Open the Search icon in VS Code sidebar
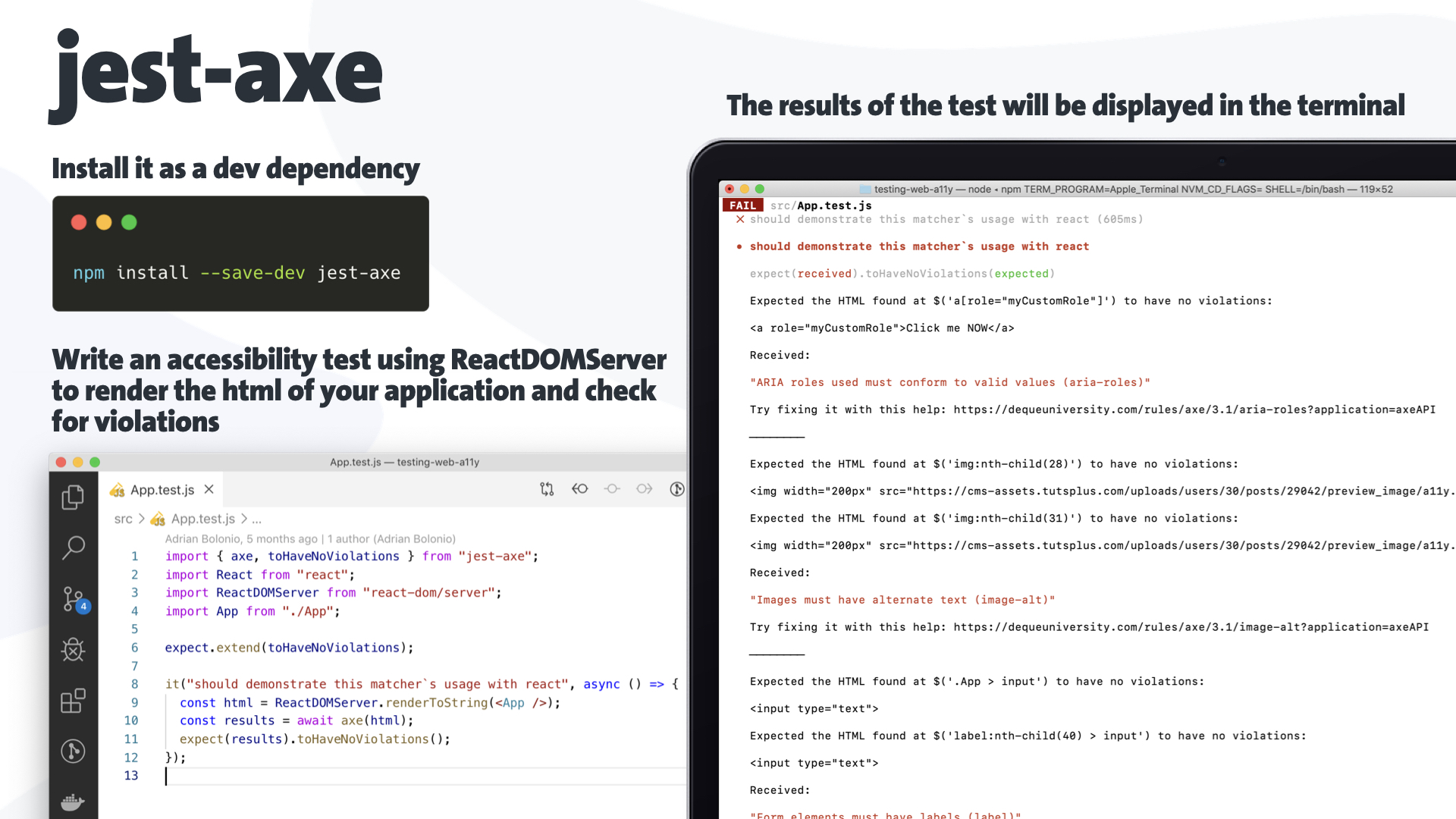The height and width of the screenshot is (819, 1456). coord(73,547)
